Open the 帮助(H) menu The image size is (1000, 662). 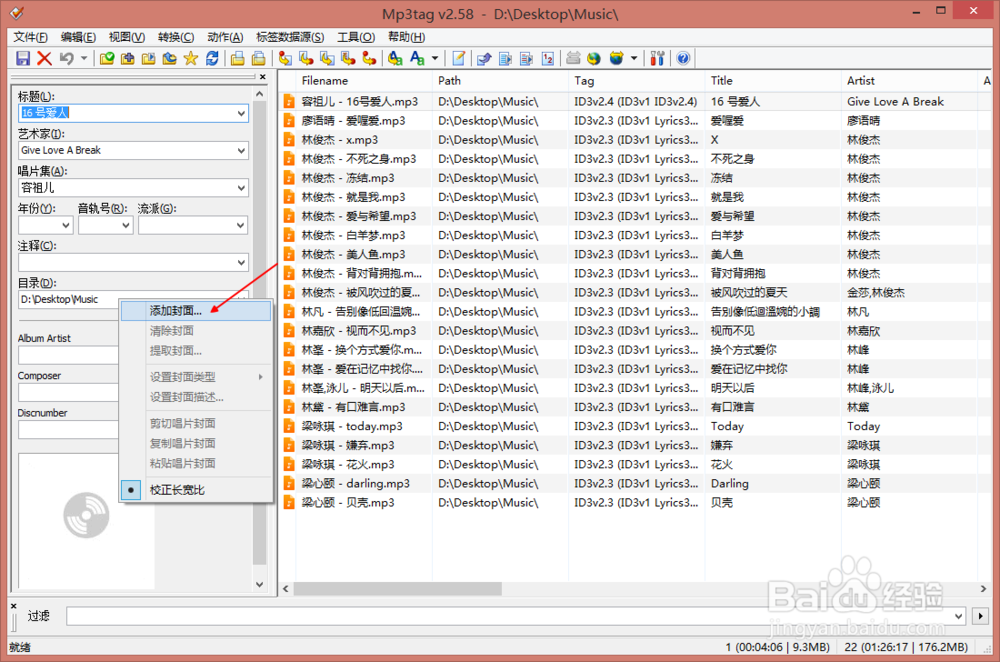tap(406, 37)
